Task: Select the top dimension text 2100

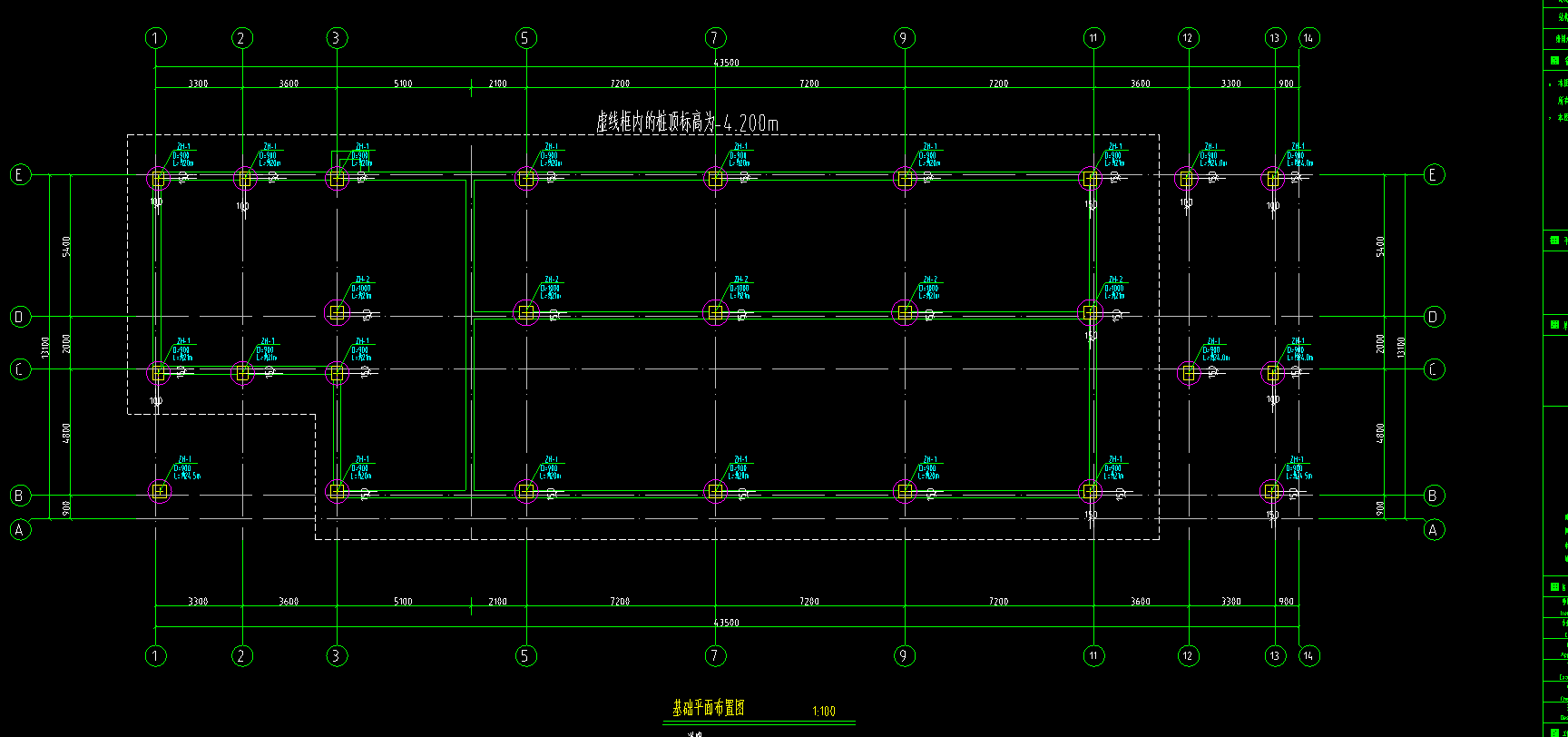Action: 497,84
